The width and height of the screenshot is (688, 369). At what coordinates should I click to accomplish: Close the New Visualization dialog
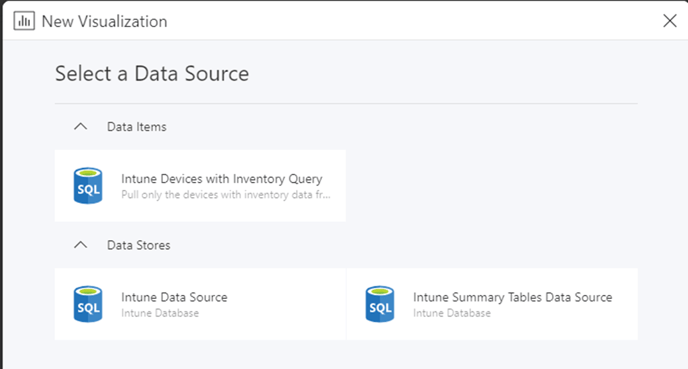[x=670, y=21]
